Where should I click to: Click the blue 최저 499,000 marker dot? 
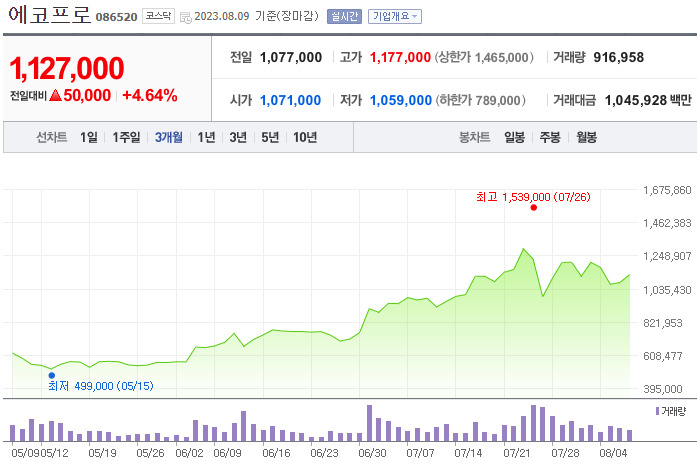coord(52,375)
